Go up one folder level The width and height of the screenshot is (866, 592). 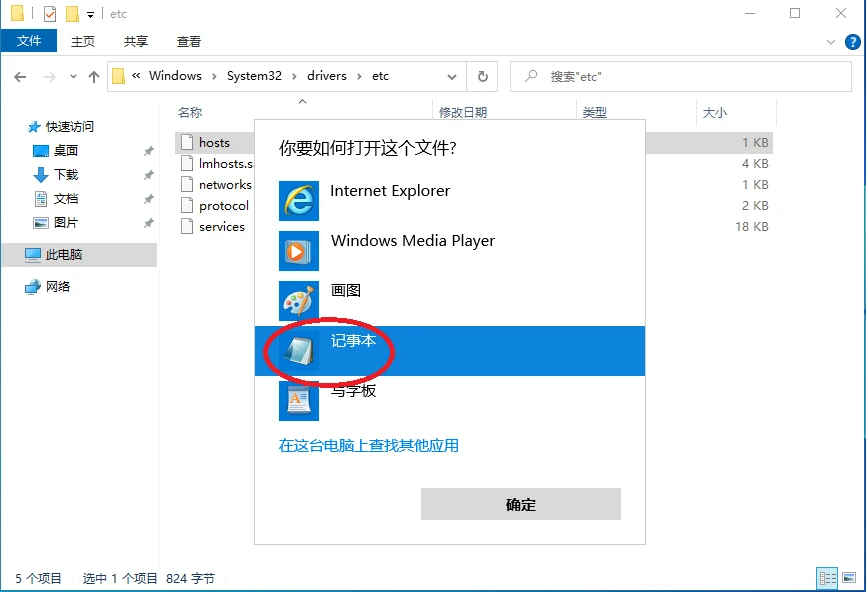click(94, 77)
